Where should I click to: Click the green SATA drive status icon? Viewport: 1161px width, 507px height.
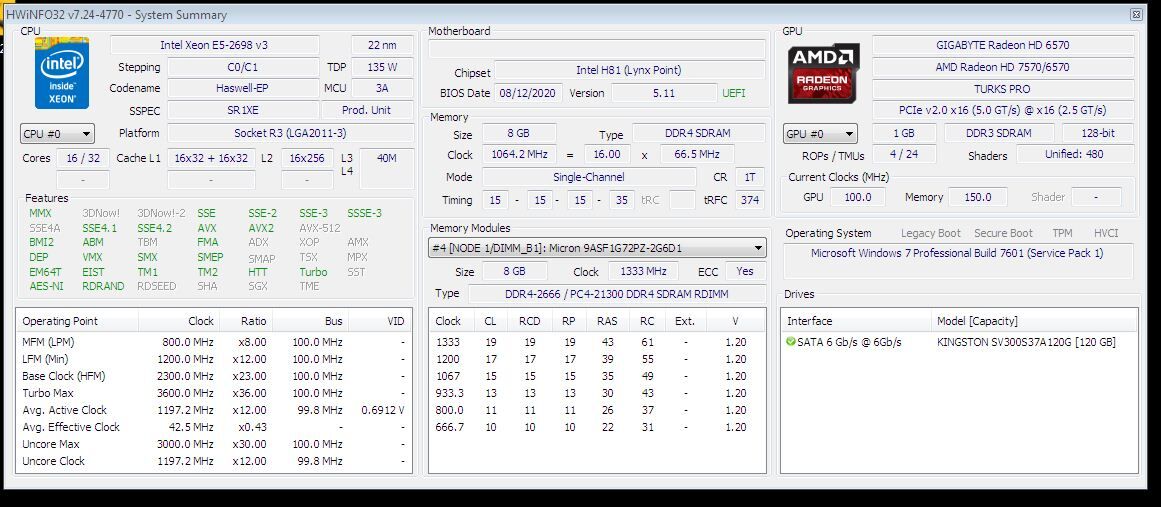791,342
